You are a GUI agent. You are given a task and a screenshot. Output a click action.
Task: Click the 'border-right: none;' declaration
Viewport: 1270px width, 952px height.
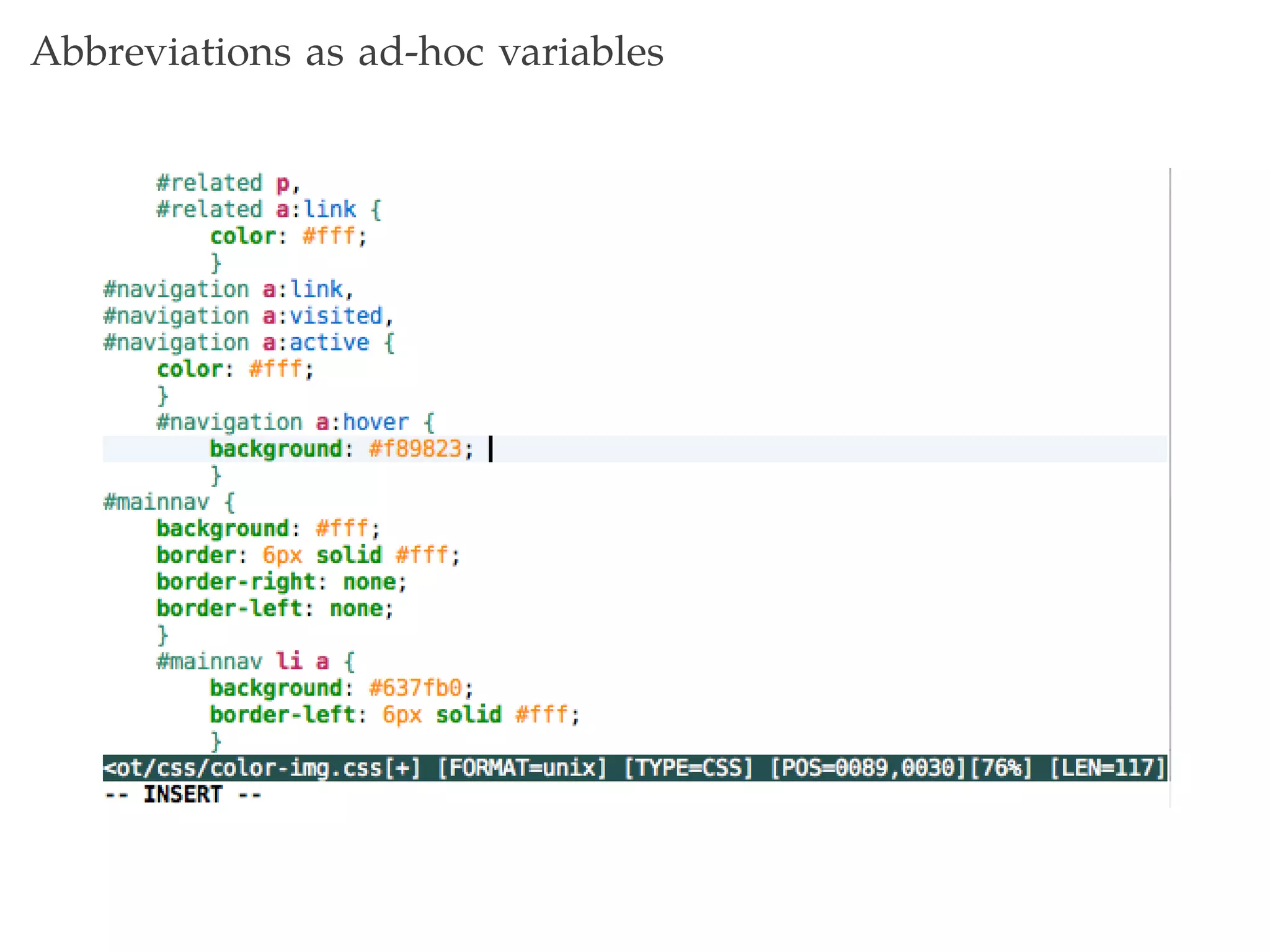(281, 582)
